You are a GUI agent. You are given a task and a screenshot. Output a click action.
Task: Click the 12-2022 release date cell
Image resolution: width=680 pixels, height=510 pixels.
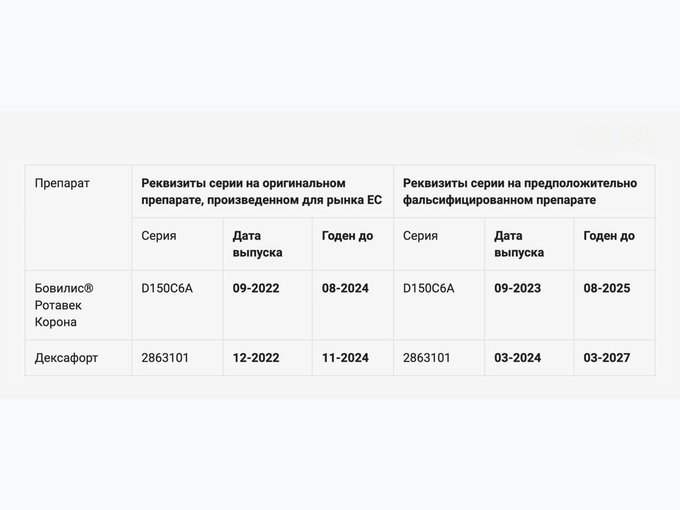pos(268,358)
